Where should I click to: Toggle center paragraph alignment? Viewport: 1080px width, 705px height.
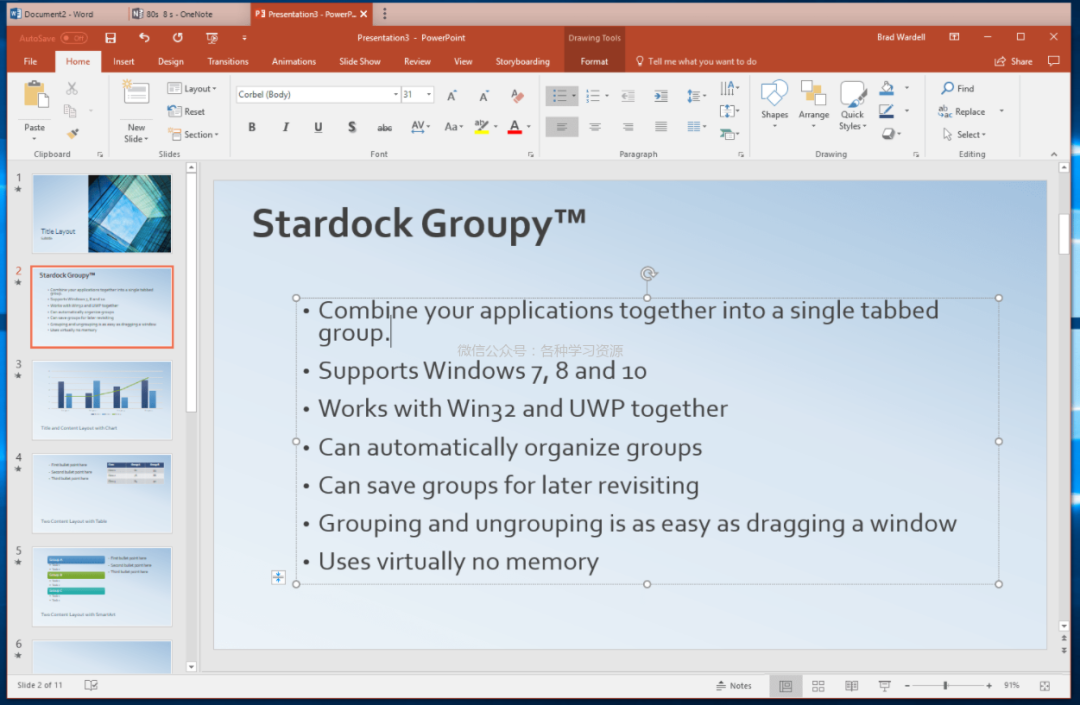point(595,127)
